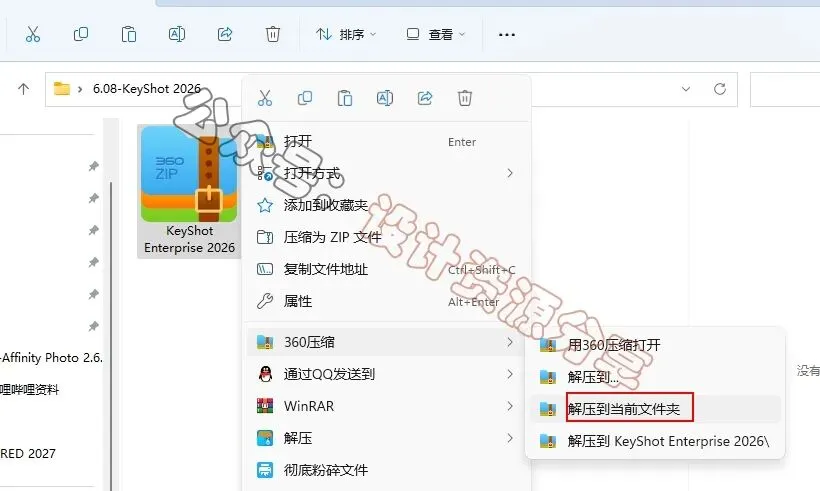Viewport: 820px width, 491px height.
Task: Choose 解压到... in the submenu
Action: 655,377
